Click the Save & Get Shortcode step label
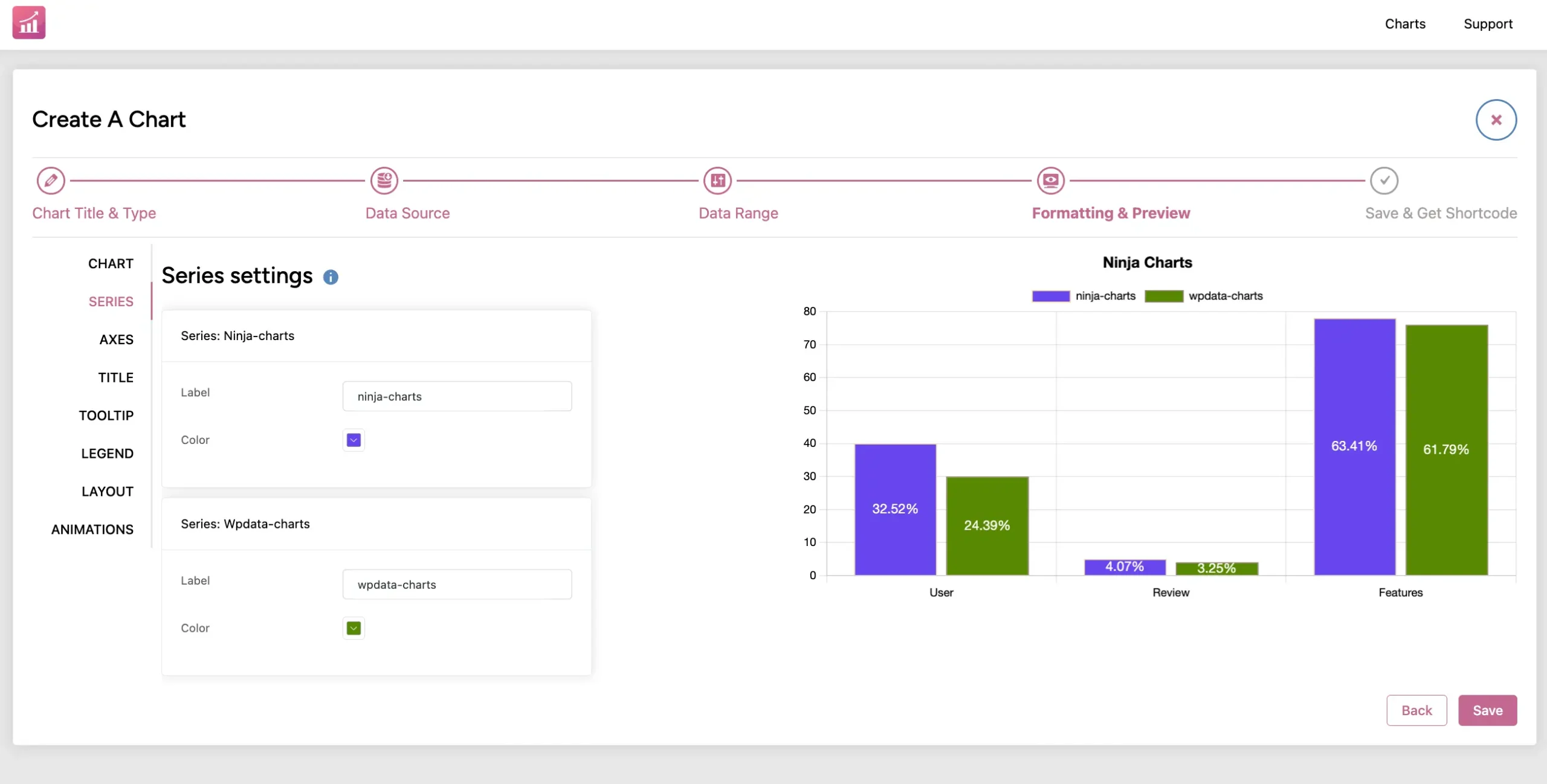 click(x=1441, y=213)
